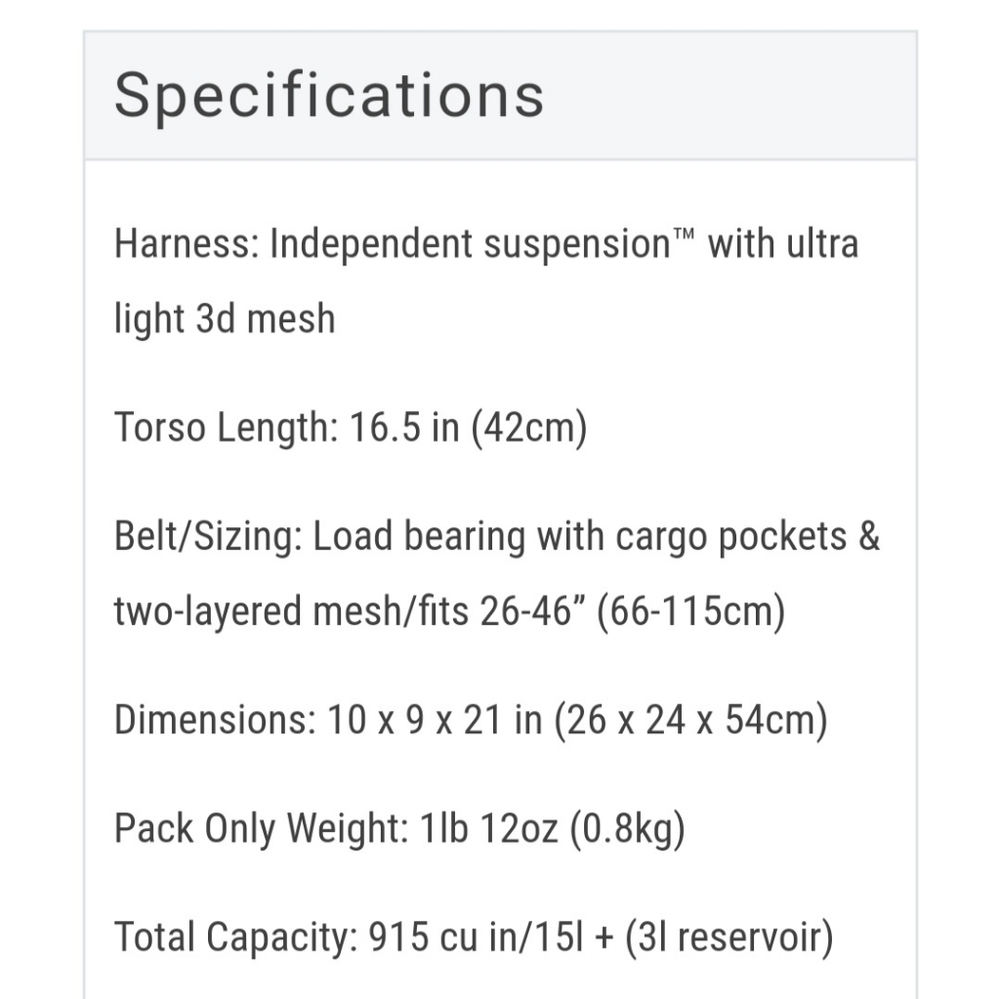1000x999 pixels.
Task: Click the '16.5 in (42cm)' value
Action: (468, 427)
